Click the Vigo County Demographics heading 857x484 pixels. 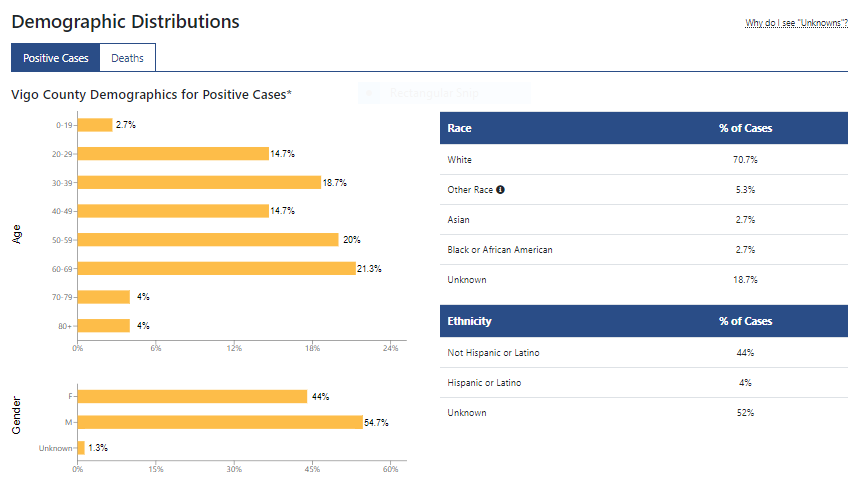click(x=151, y=94)
